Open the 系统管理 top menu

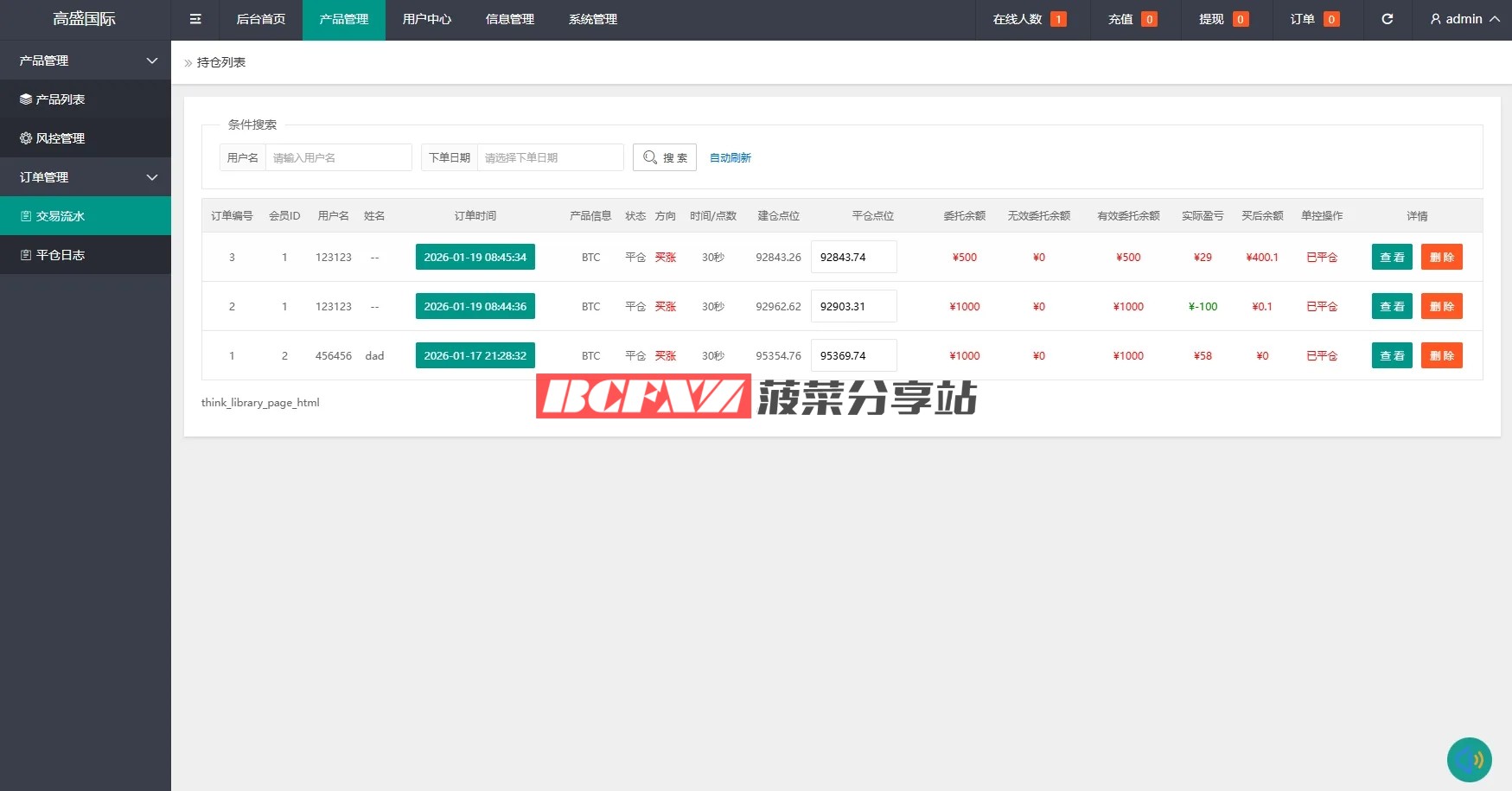[x=593, y=19]
